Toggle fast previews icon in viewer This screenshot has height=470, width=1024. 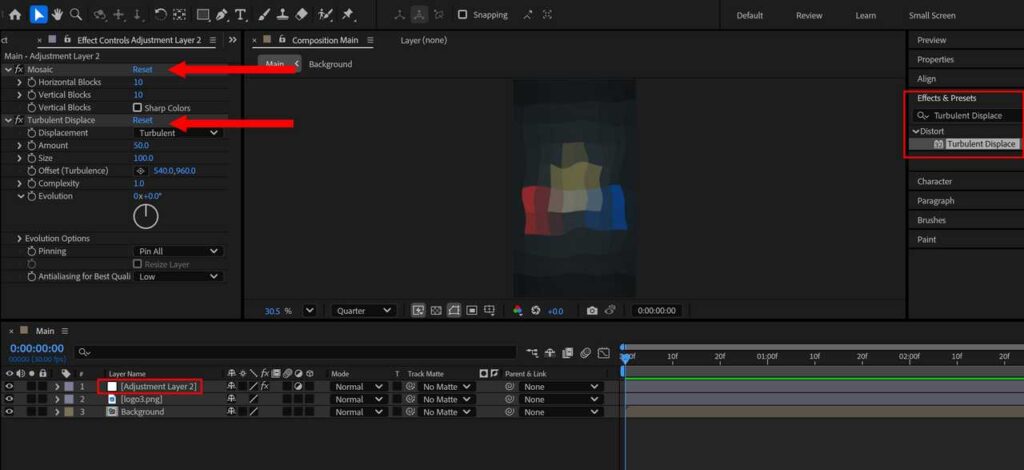click(418, 311)
